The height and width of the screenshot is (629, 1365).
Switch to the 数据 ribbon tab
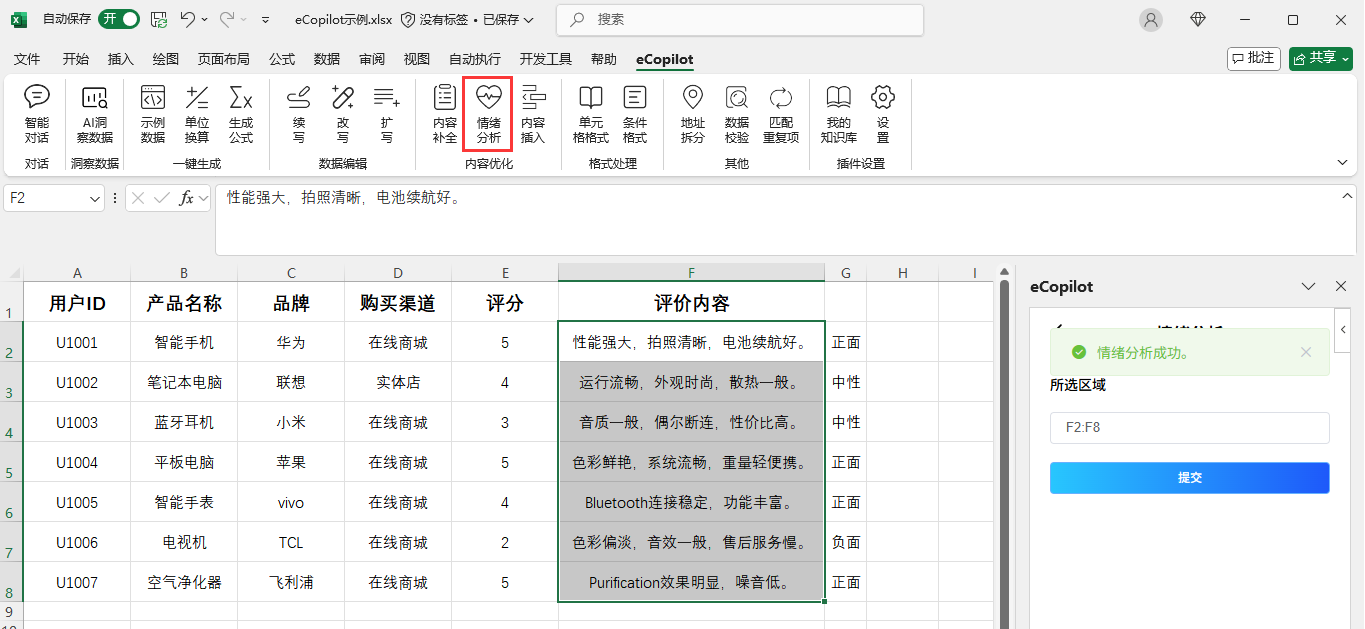[x=326, y=59]
